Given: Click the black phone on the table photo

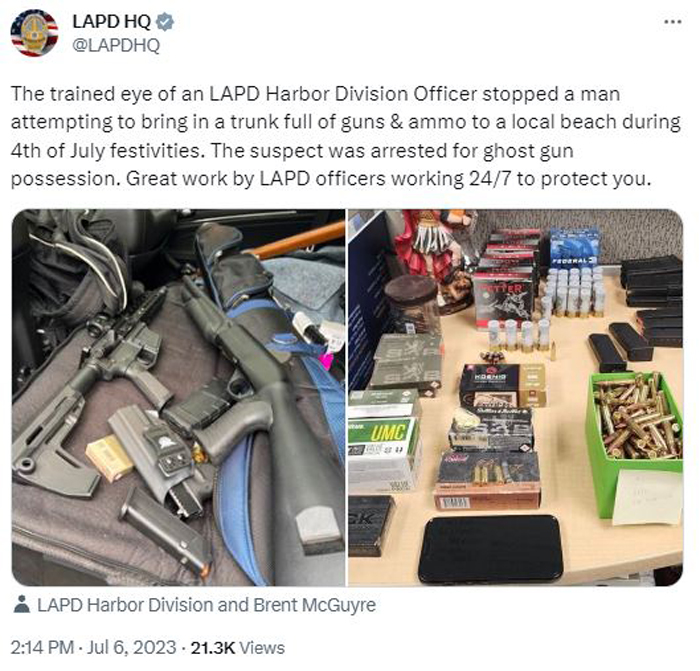Looking at the screenshot, I should coord(491,549).
